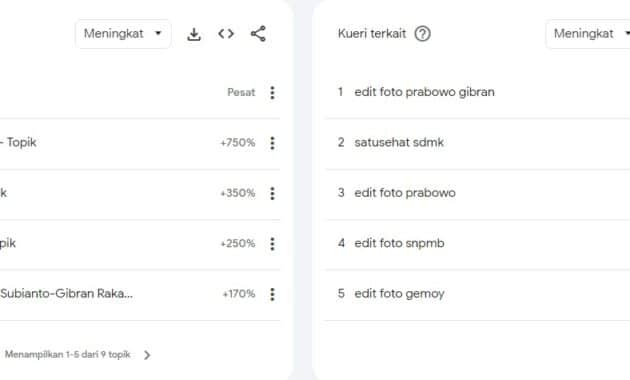This screenshot has width=630, height=380.
Task: Open the Kueri terkait help icon
Action: click(422, 34)
